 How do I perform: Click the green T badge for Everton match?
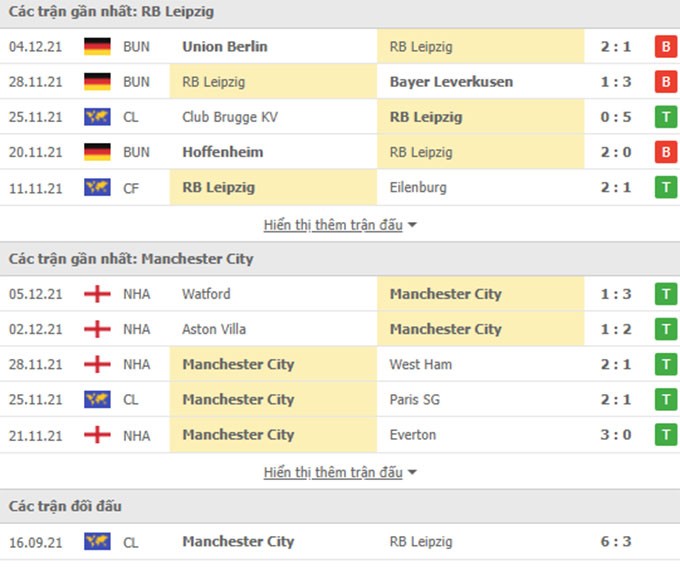[666, 435]
